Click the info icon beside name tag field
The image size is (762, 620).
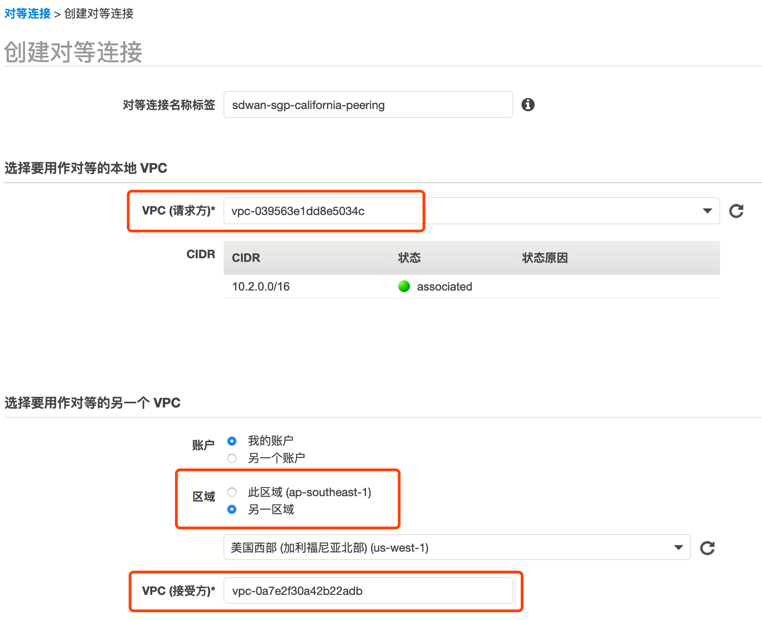[x=528, y=104]
